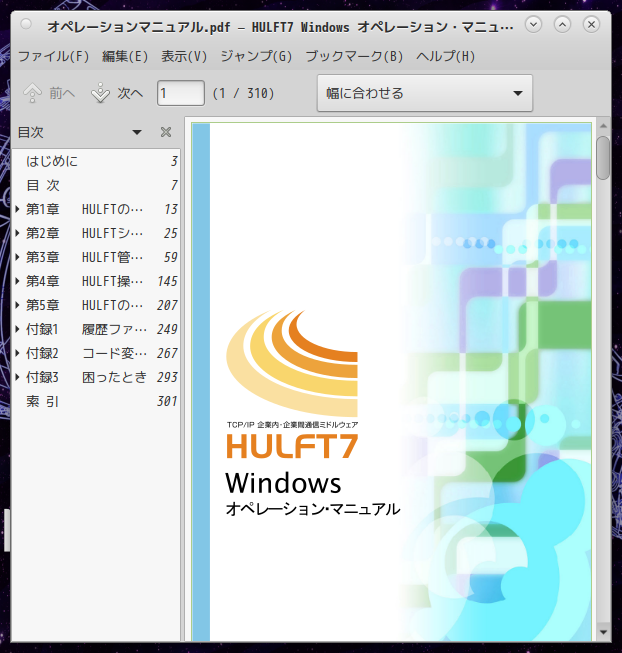Close the sidebar with the X icon
The image size is (622, 653).
(166, 132)
